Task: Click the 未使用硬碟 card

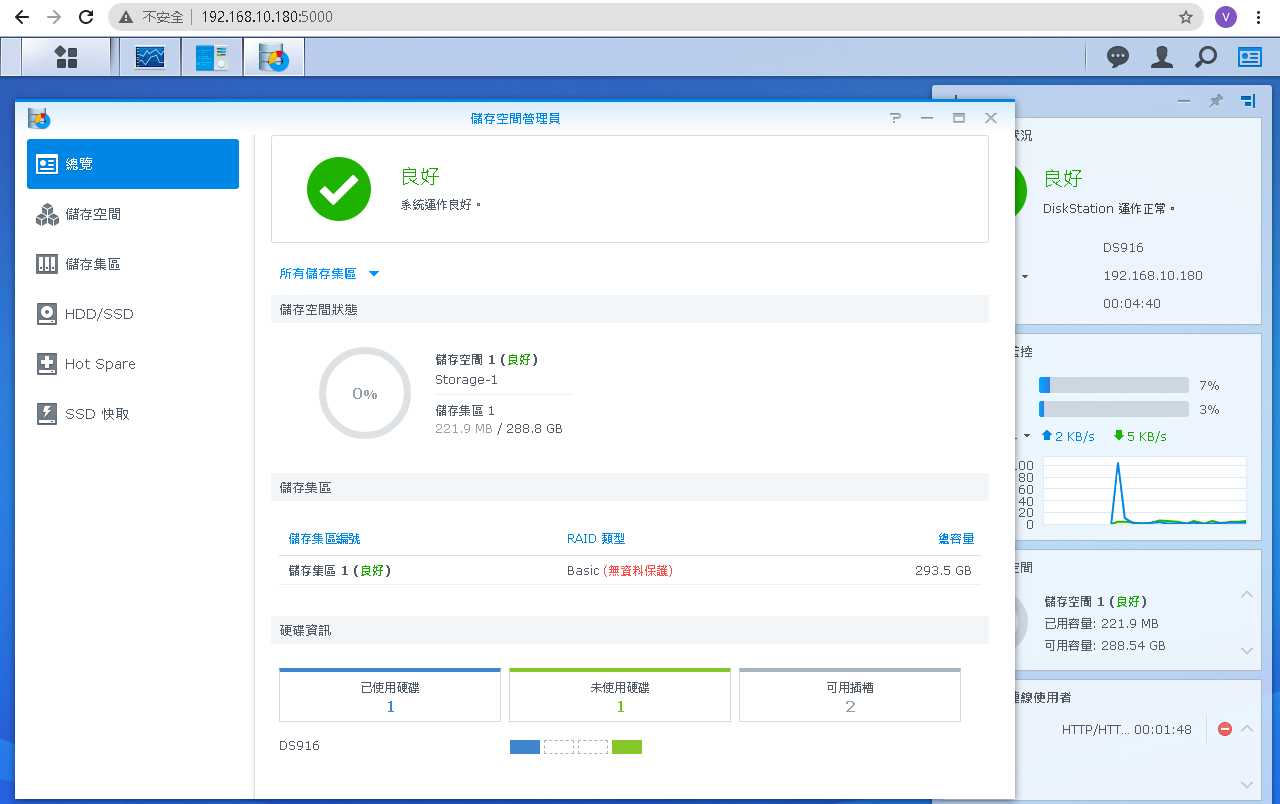Action: [620, 695]
